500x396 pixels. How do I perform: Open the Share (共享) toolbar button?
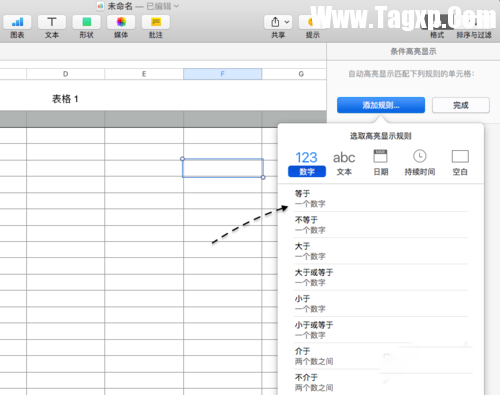pyautogui.click(x=278, y=22)
